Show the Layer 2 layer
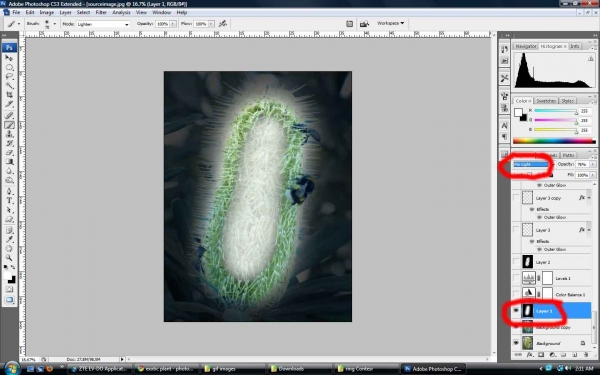The height and width of the screenshot is (375, 600). [516, 262]
